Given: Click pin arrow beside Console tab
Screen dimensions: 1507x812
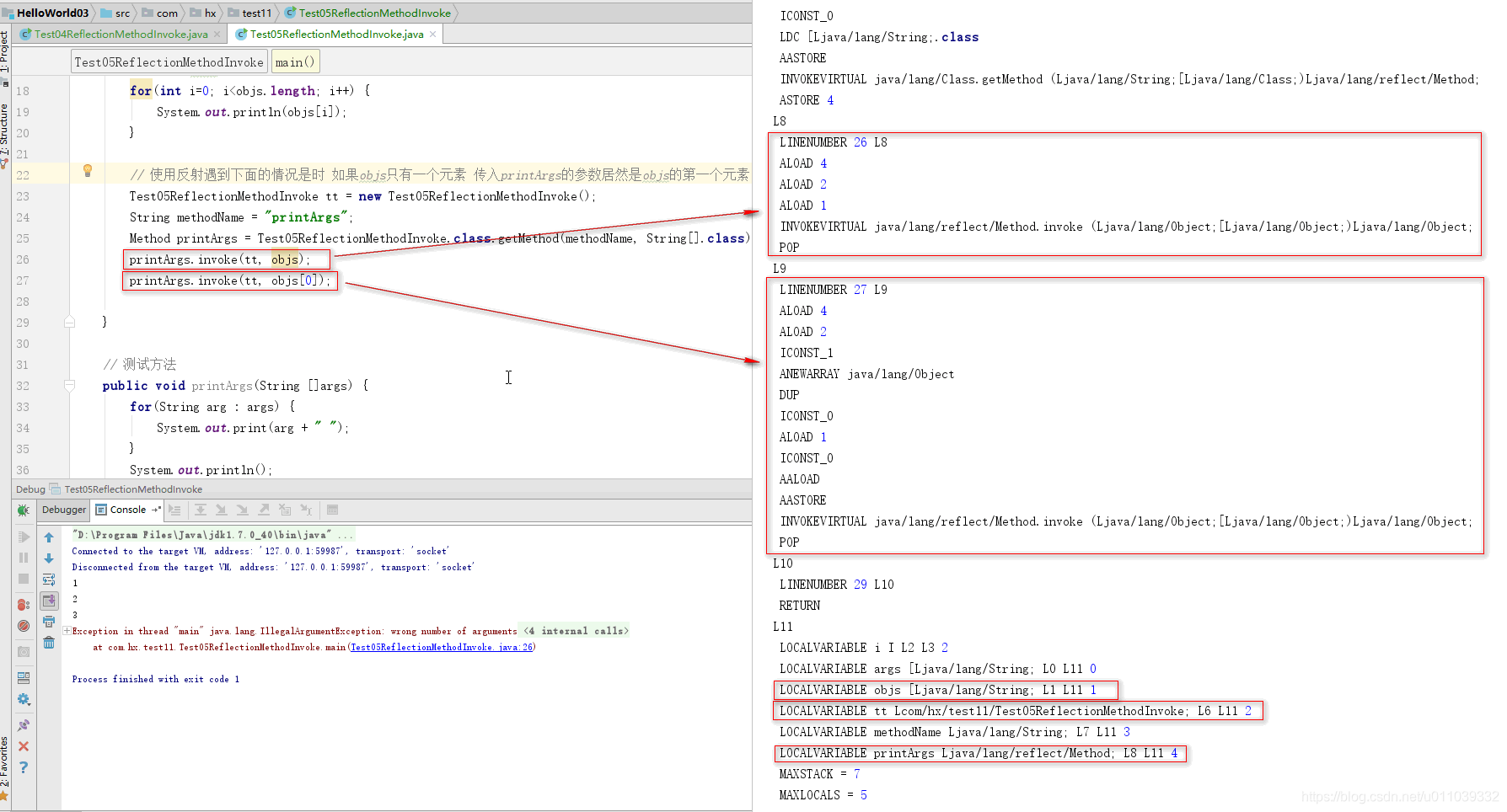Looking at the screenshot, I should click(x=157, y=510).
